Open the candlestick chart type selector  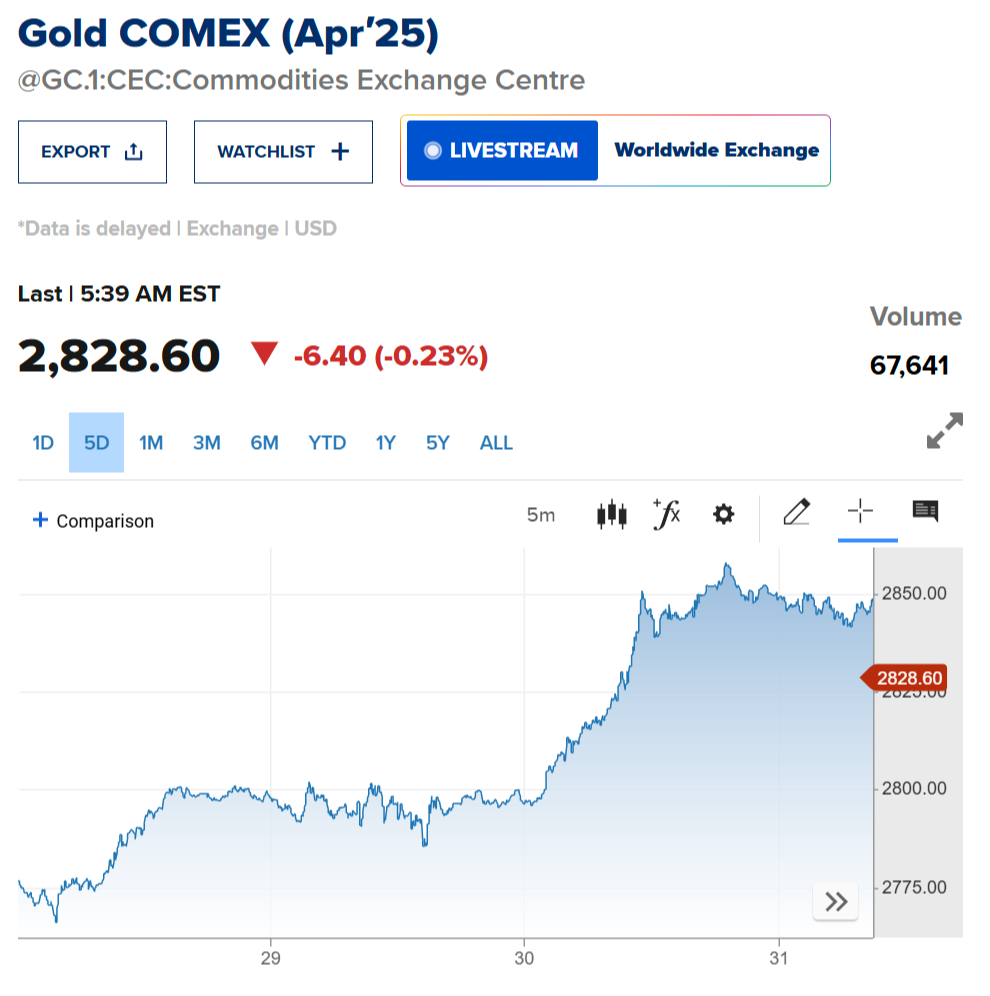tap(611, 515)
